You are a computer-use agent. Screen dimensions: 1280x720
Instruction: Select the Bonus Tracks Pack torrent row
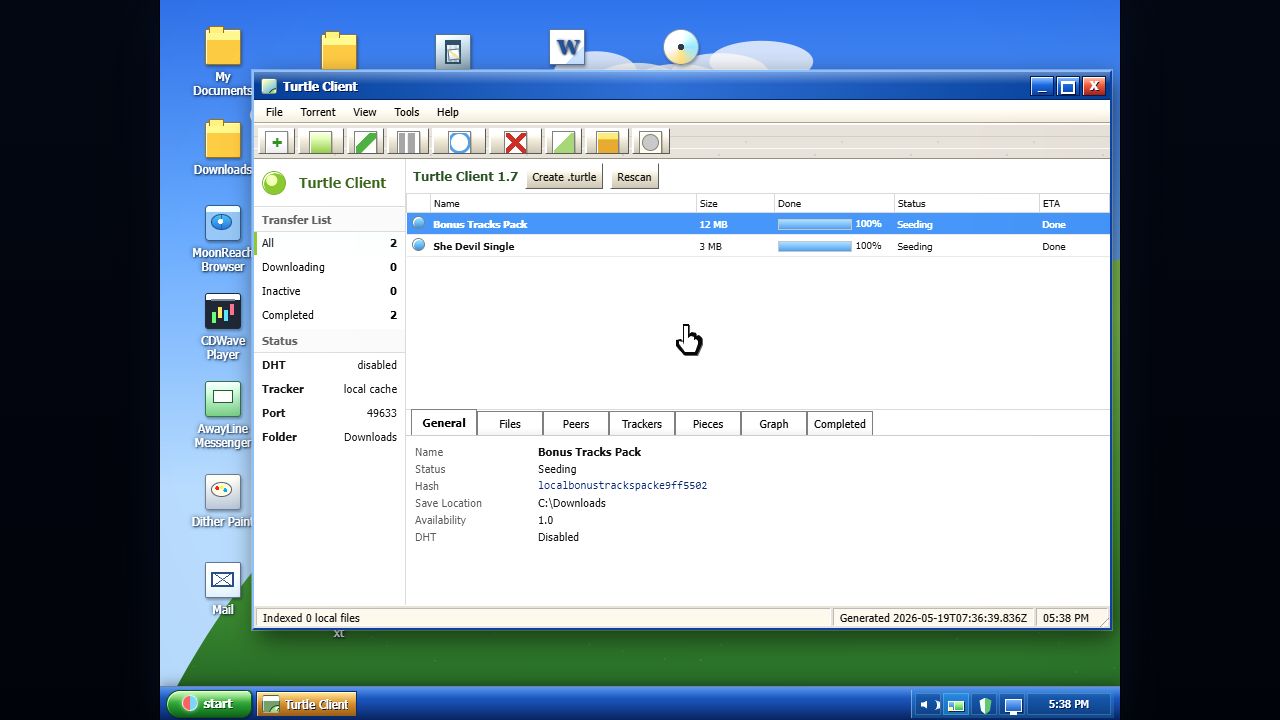(758, 224)
